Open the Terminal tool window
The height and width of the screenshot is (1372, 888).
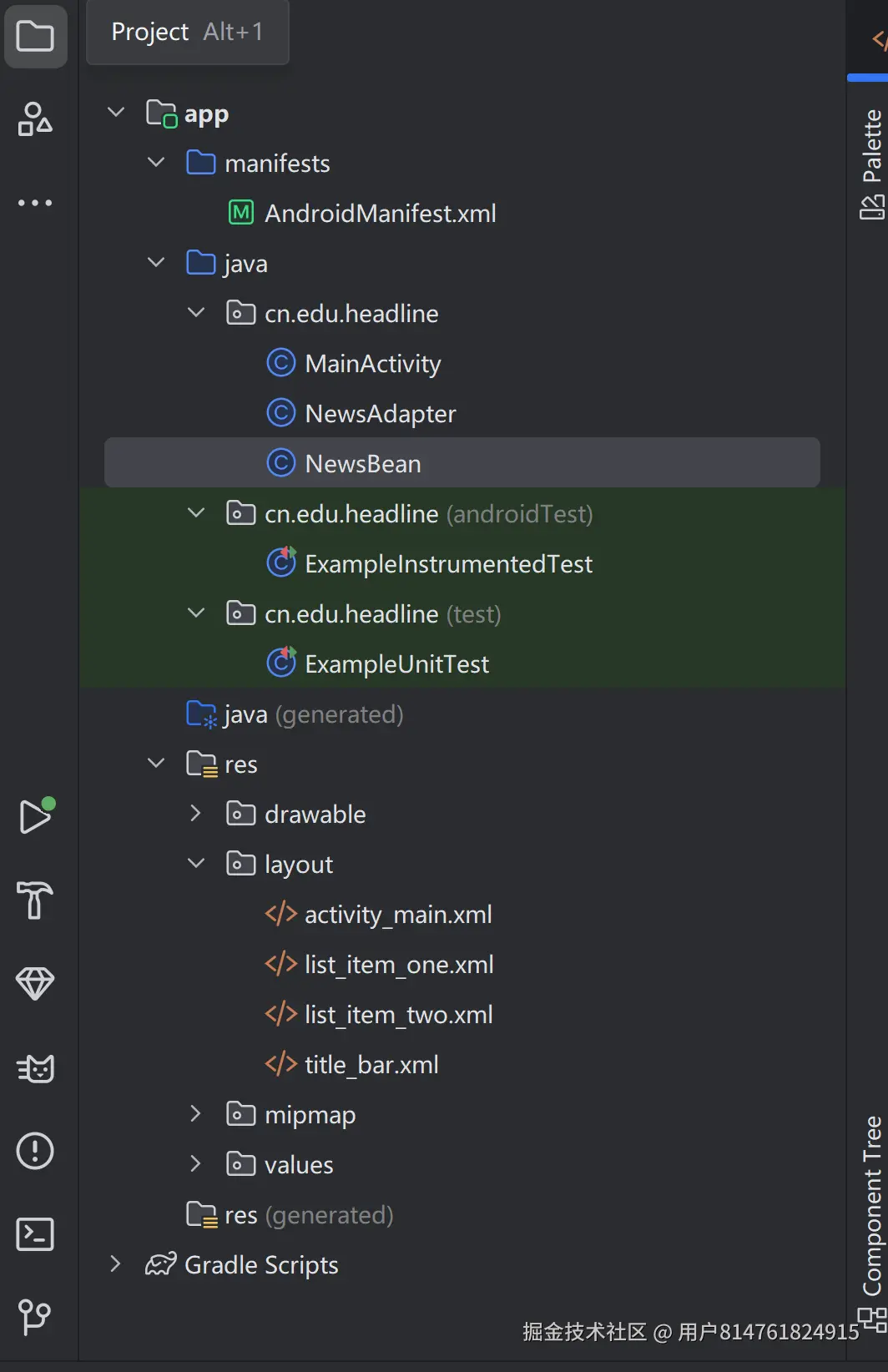[x=35, y=1234]
